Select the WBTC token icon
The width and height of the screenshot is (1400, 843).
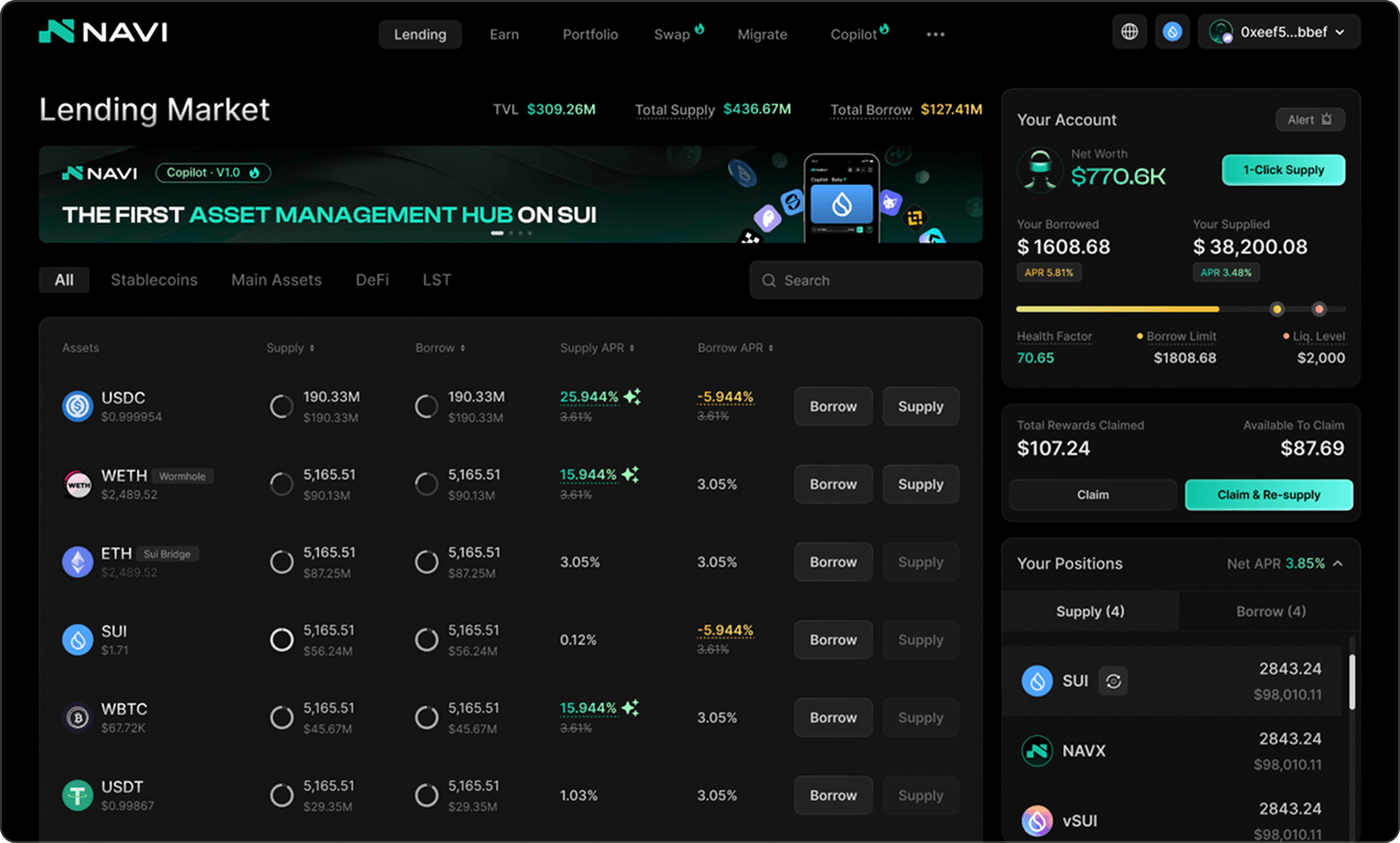(x=77, y=716)
